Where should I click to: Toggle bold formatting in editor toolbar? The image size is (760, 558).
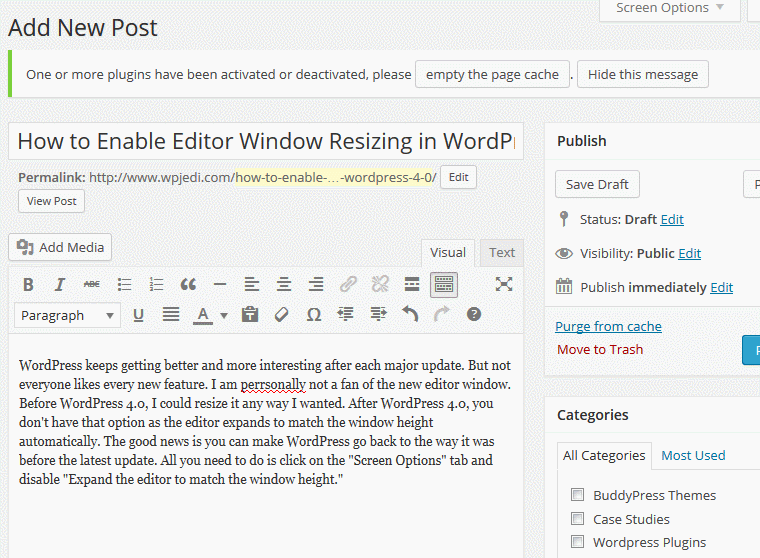(x=28, y=285)
